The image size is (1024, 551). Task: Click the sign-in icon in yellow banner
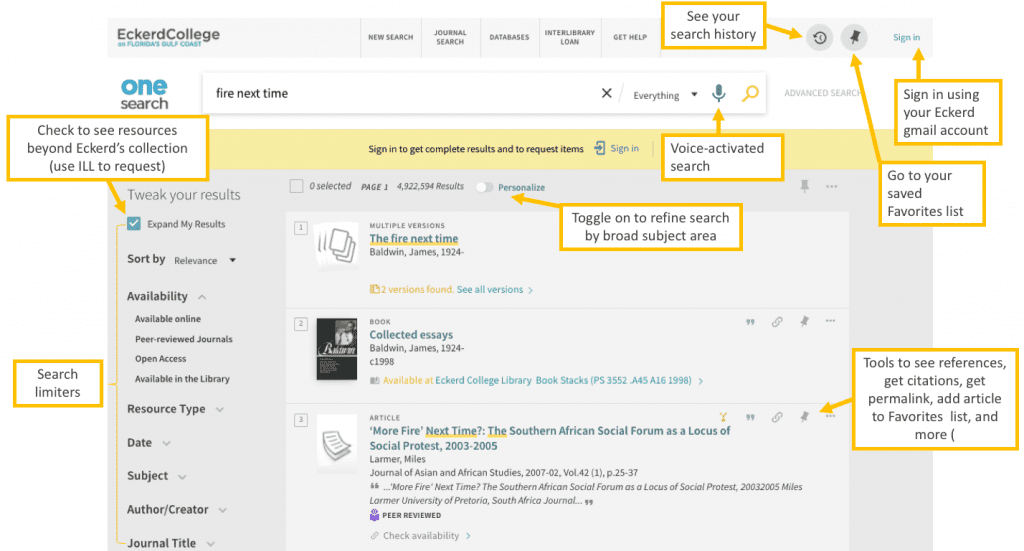[600, 148]
